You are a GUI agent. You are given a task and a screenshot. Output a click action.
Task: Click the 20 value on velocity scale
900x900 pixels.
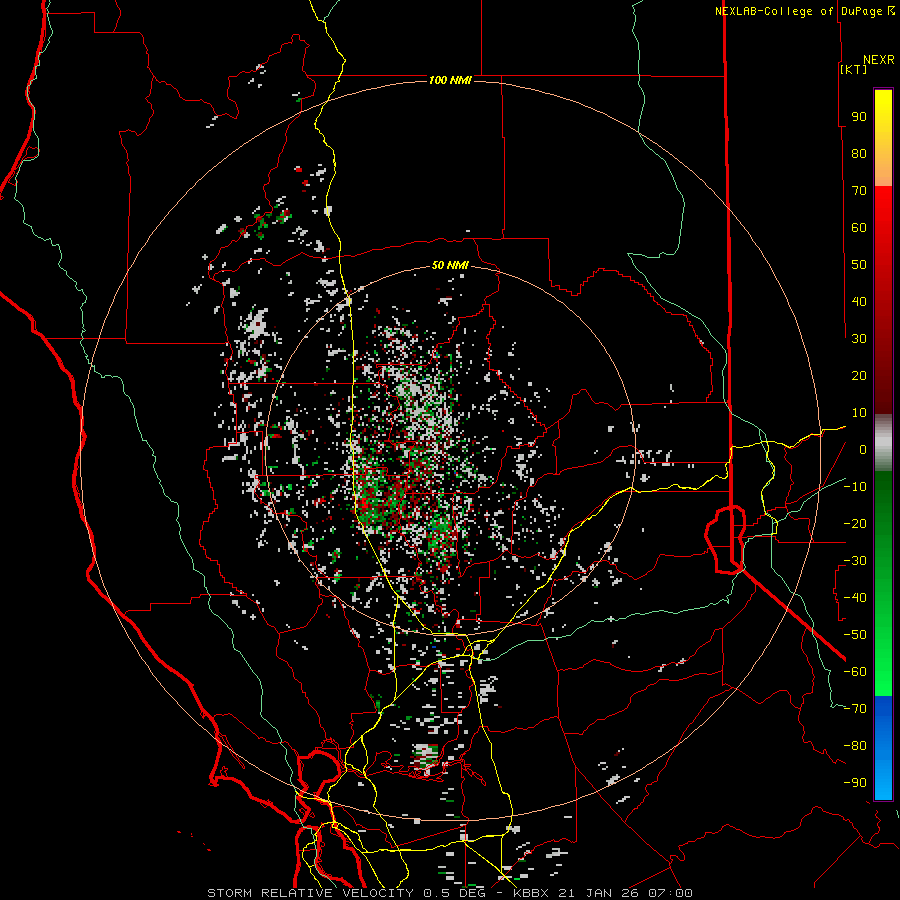click(859, 376)
